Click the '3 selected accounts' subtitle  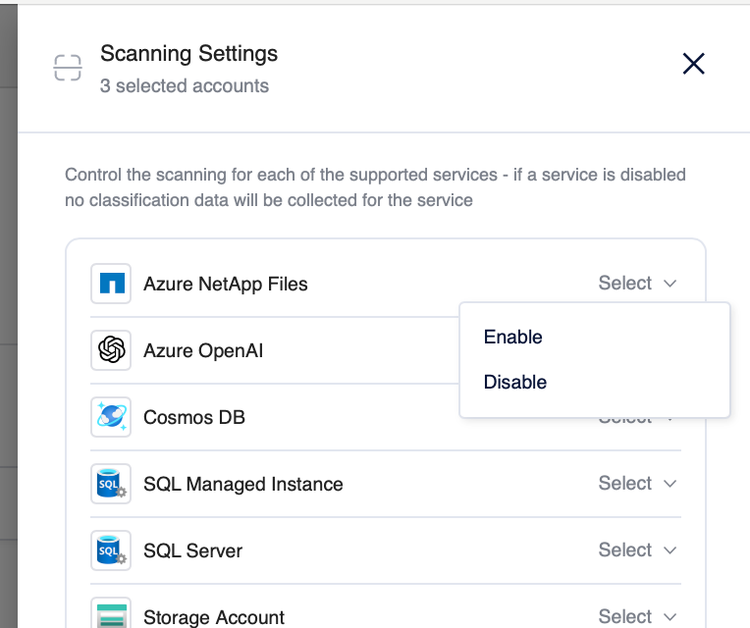point(184,86)
